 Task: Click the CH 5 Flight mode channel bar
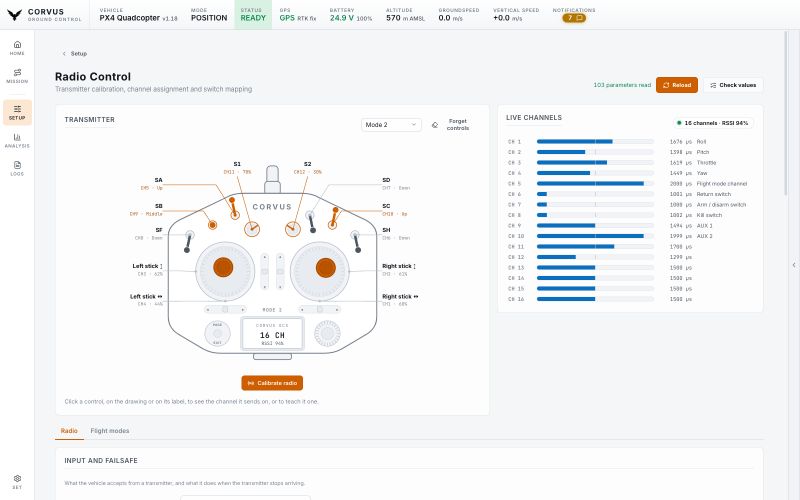(x=595, y=183)
